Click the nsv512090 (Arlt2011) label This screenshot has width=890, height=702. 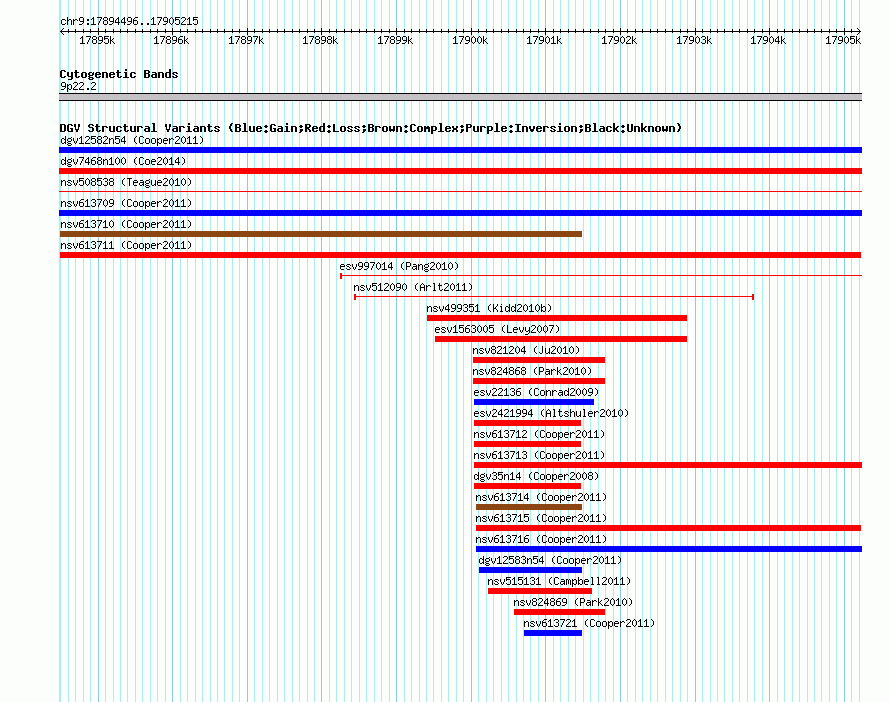413,287
